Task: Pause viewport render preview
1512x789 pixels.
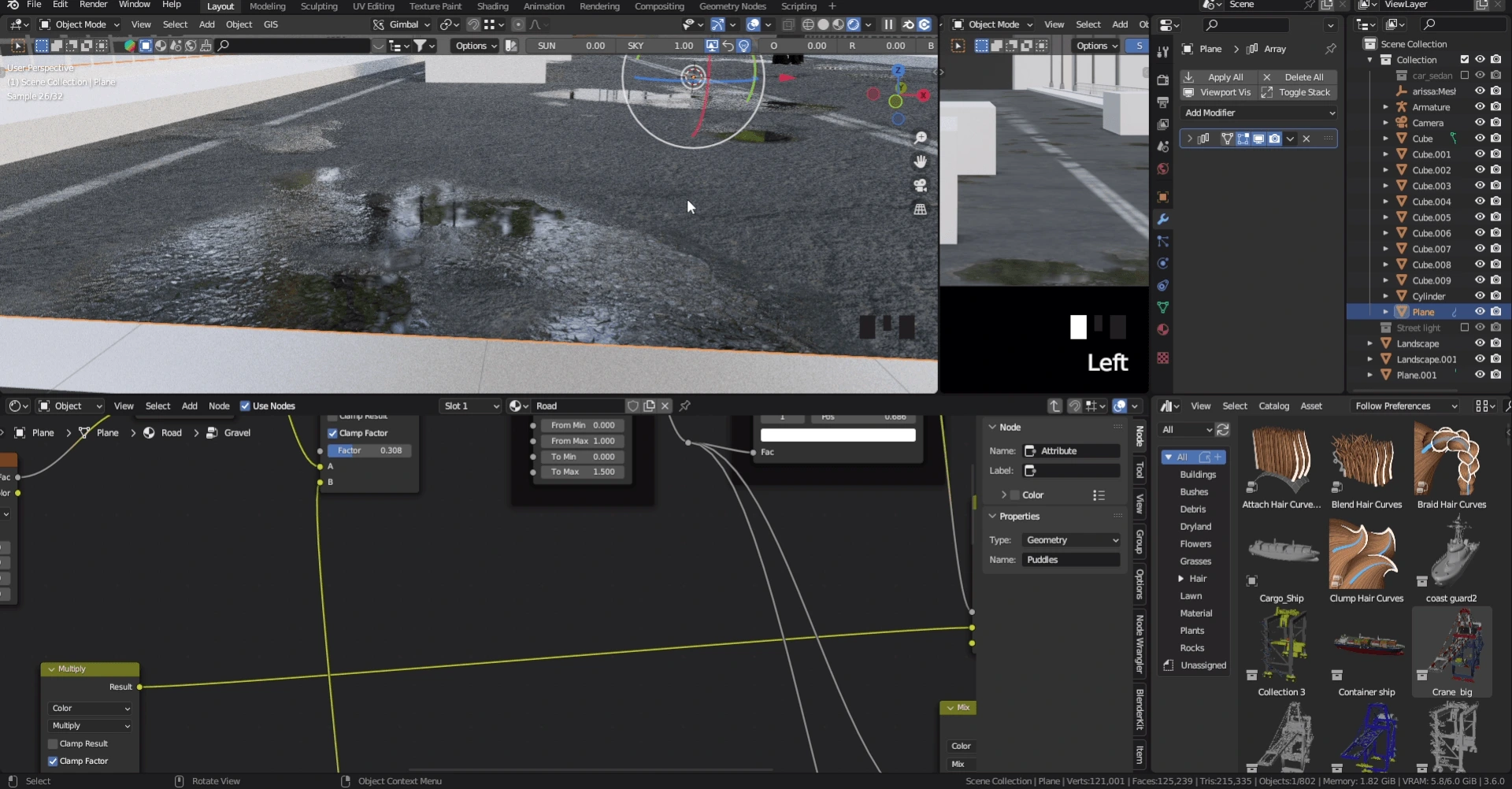Action: (x=888, y=24)
